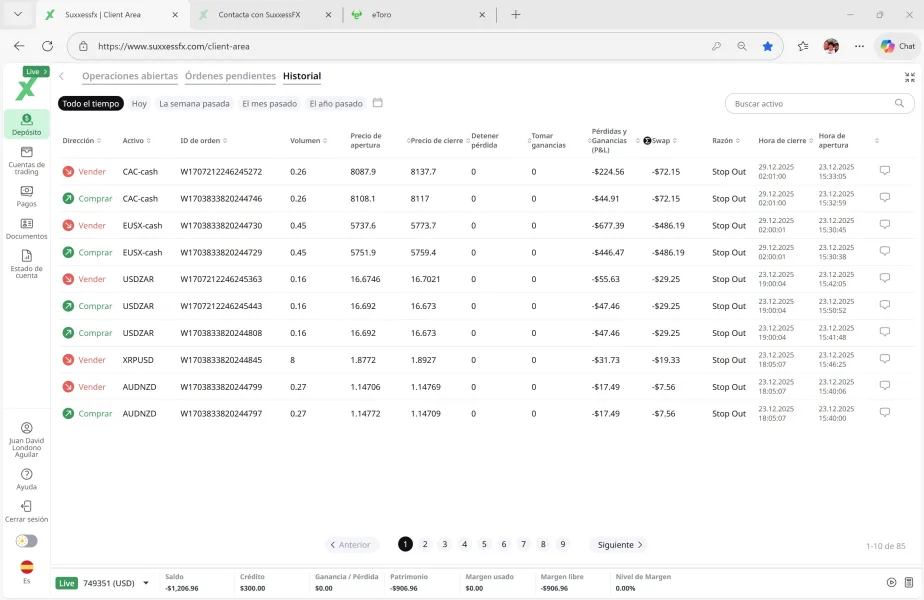Go to Pagos section

27,191
